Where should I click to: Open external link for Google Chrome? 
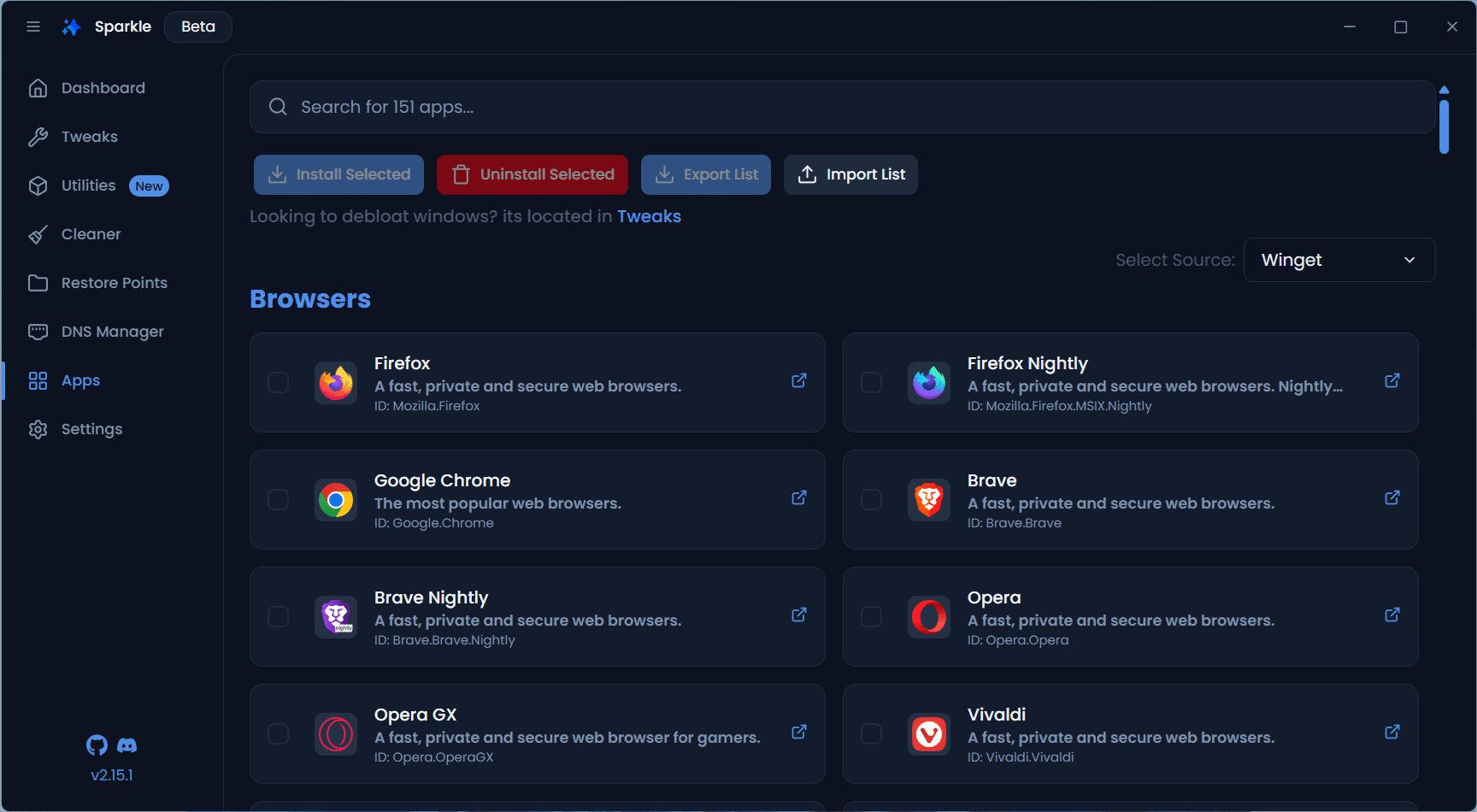799,497
